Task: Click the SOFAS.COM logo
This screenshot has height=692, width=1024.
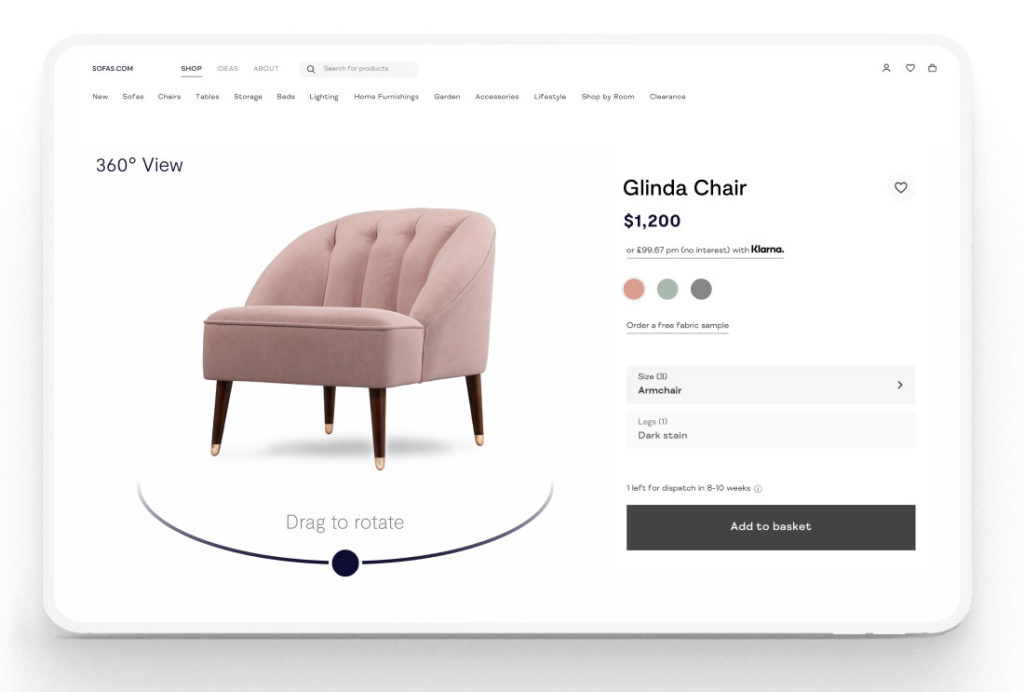Action: coord(112,69)
